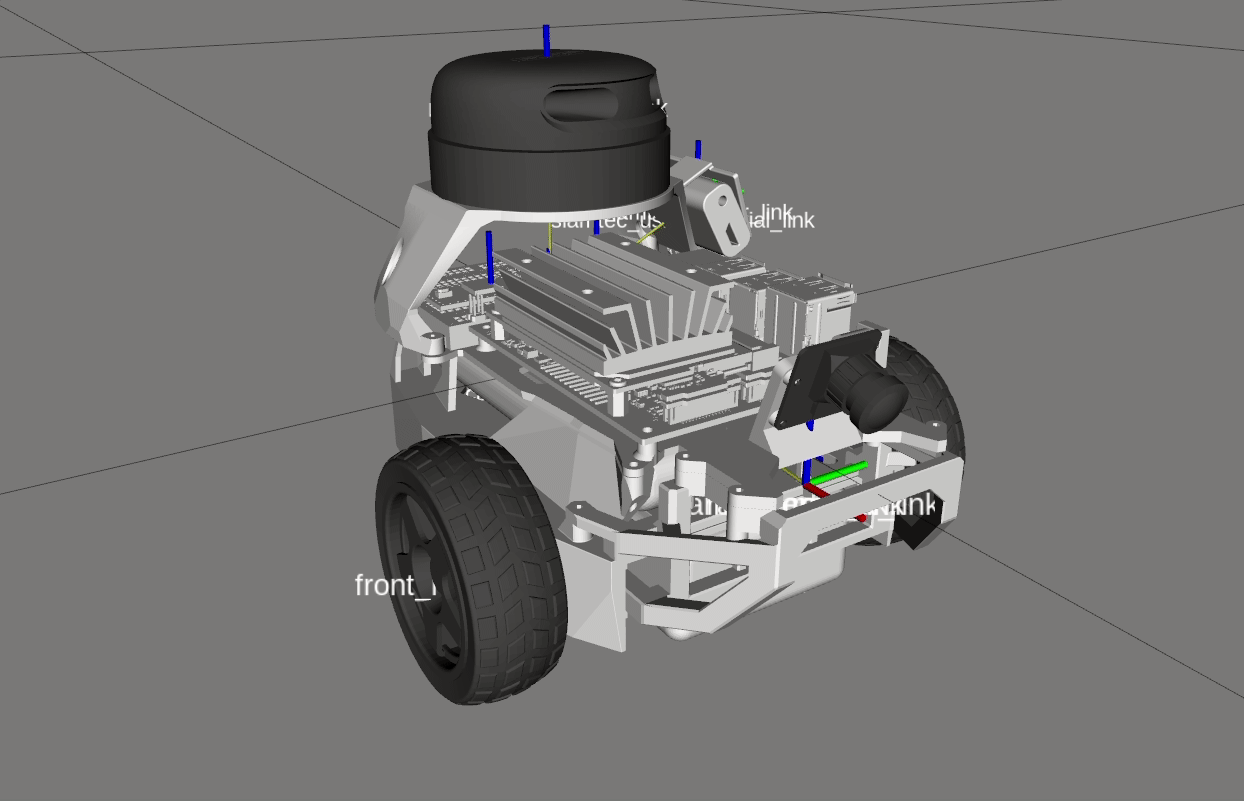Click the large front wheel tire

471,568
